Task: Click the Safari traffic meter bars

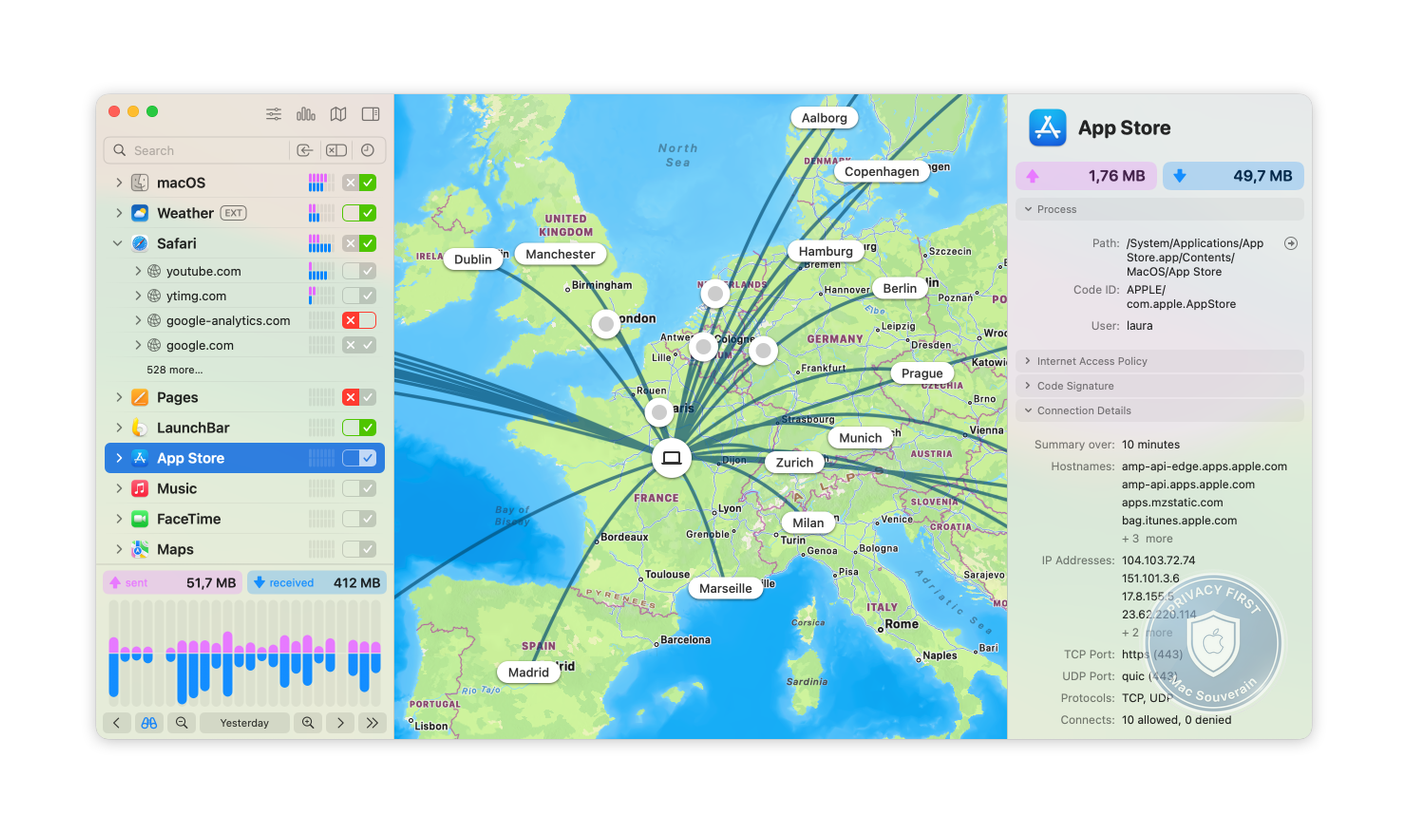Action: click(x=321, y=243)
